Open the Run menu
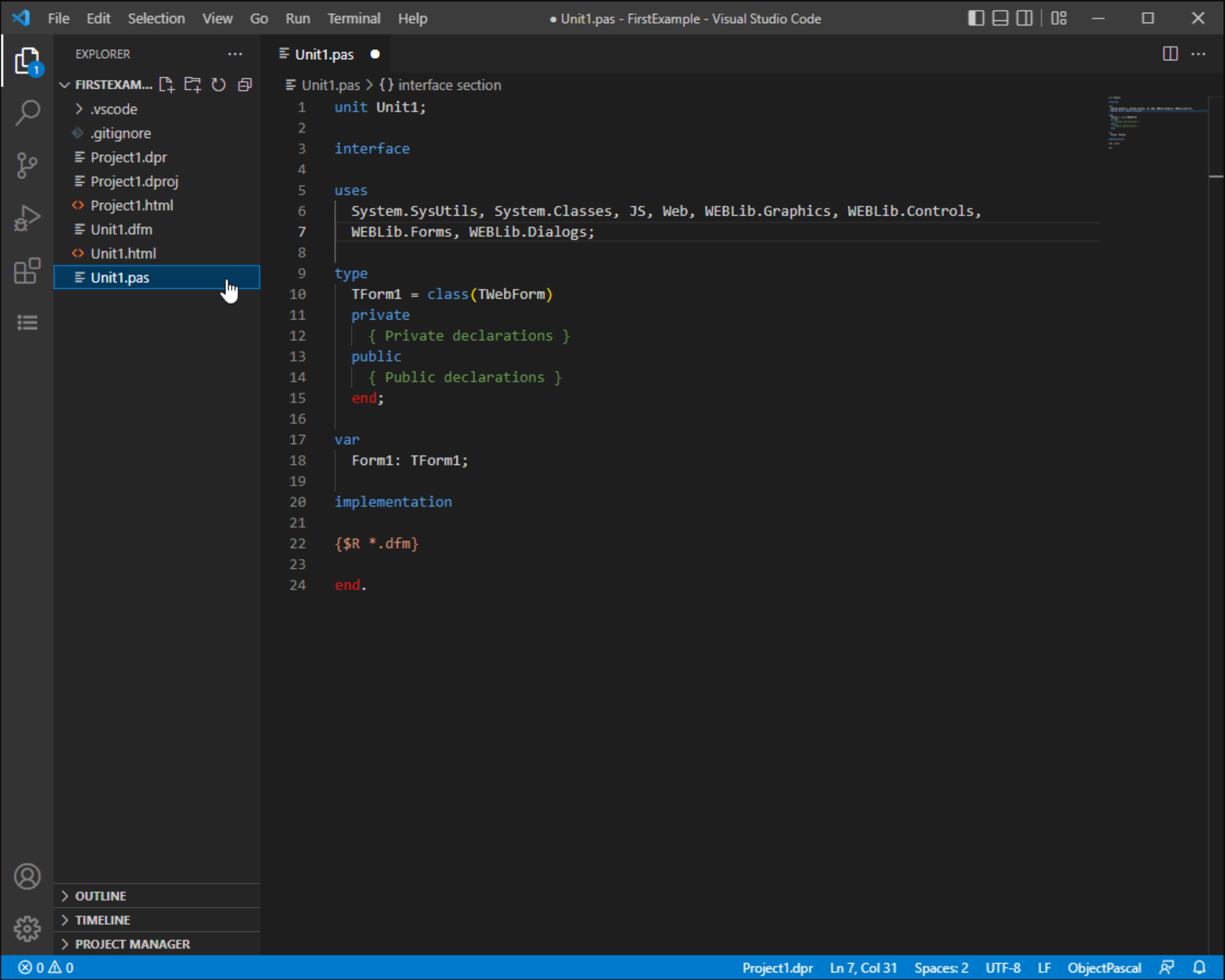1225x980 pixels. click(297, 19)
